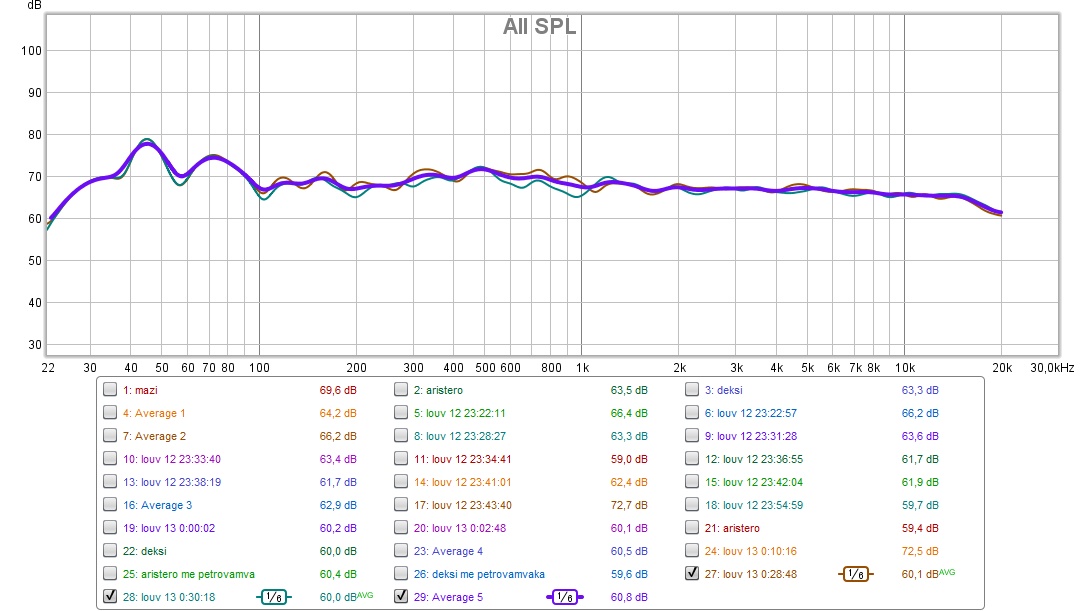Uncheck trace 28: Ιουν 13 0:30:18
This screenshot has height=611, width=1081.
pyautogui.click(x=110, y=597)
